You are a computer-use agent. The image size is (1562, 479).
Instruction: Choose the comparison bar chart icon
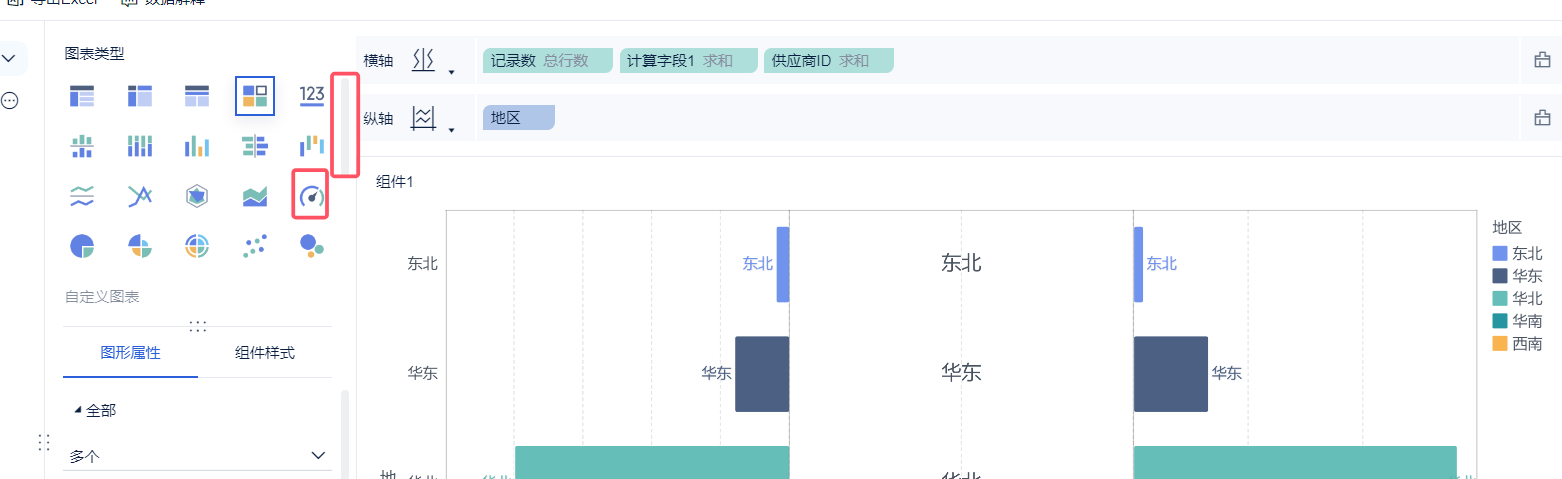click(x=255, y=146)
